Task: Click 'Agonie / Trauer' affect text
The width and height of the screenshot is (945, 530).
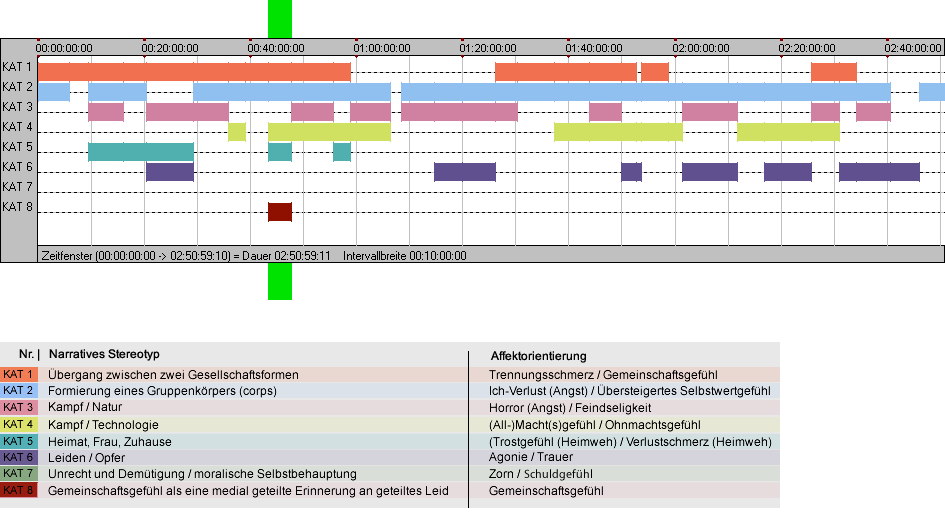Action: 531,457
